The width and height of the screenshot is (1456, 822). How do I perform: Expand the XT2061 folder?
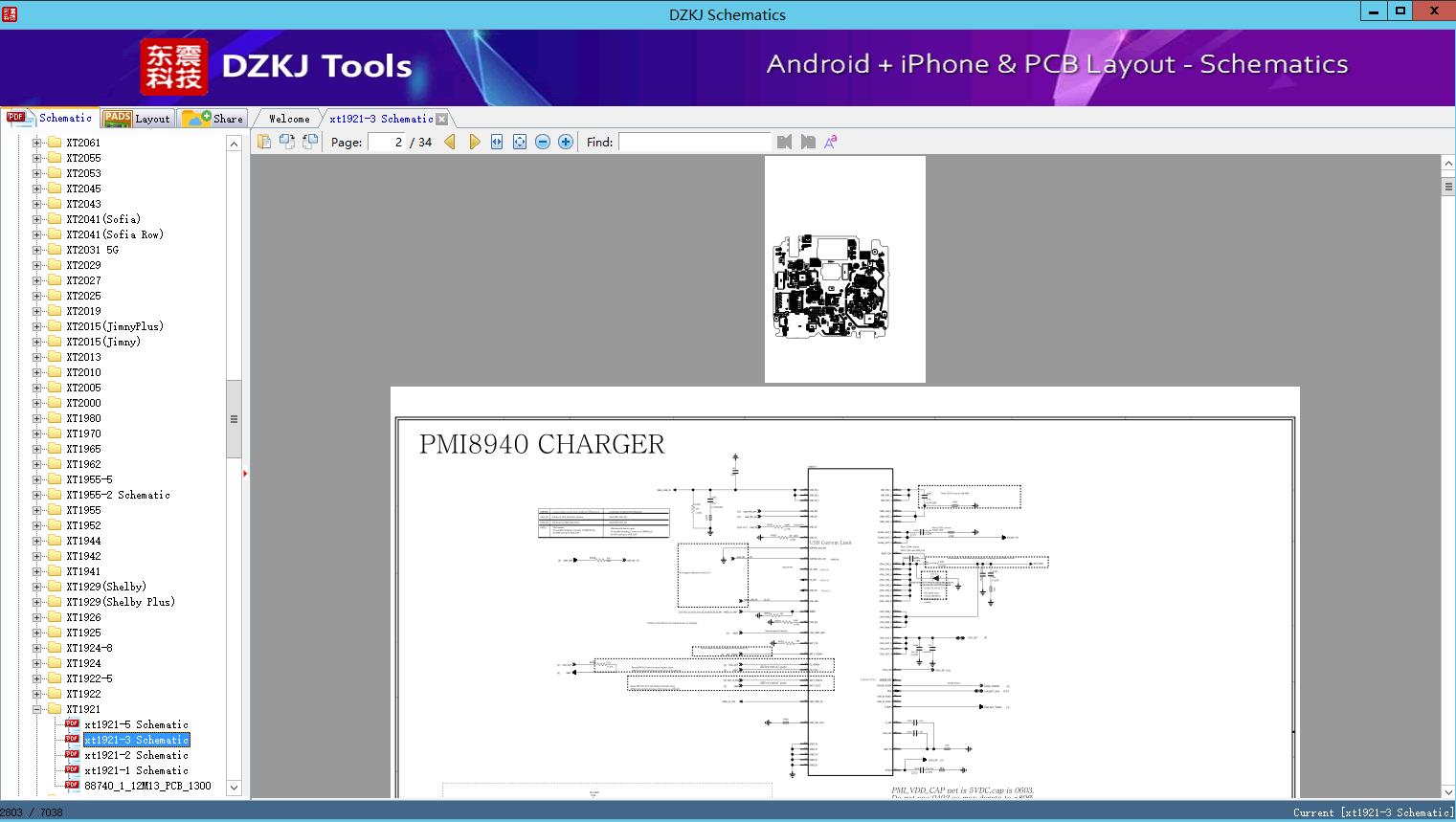coord(36,143)
